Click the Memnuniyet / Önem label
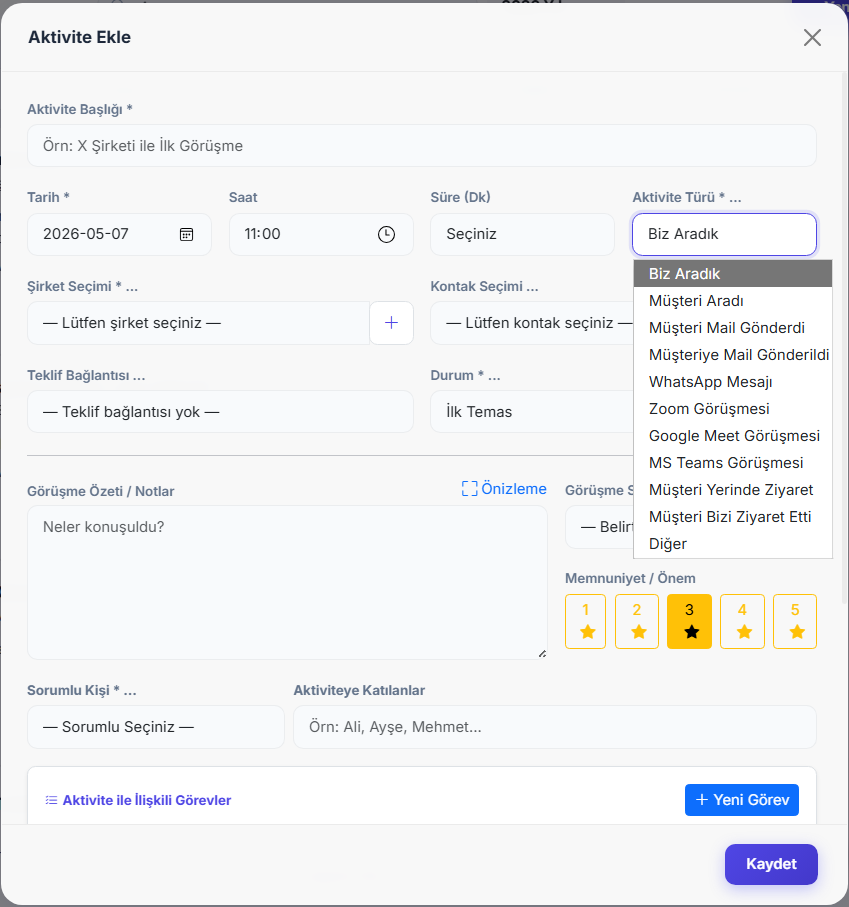Image resolution: width=849 pixels, height=907 pixels. click(630, 578)
